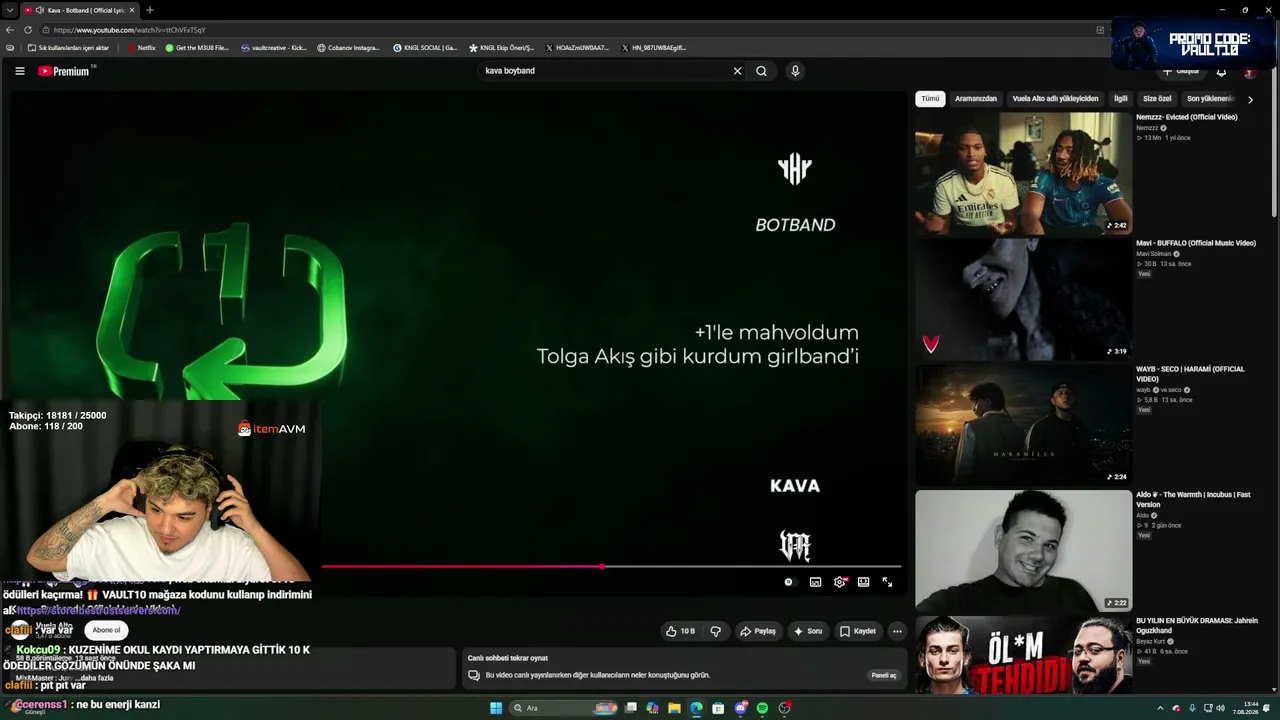Open the Windows Start menu
This screenshot has width=1280, height=720.
(x=496, y=708)
